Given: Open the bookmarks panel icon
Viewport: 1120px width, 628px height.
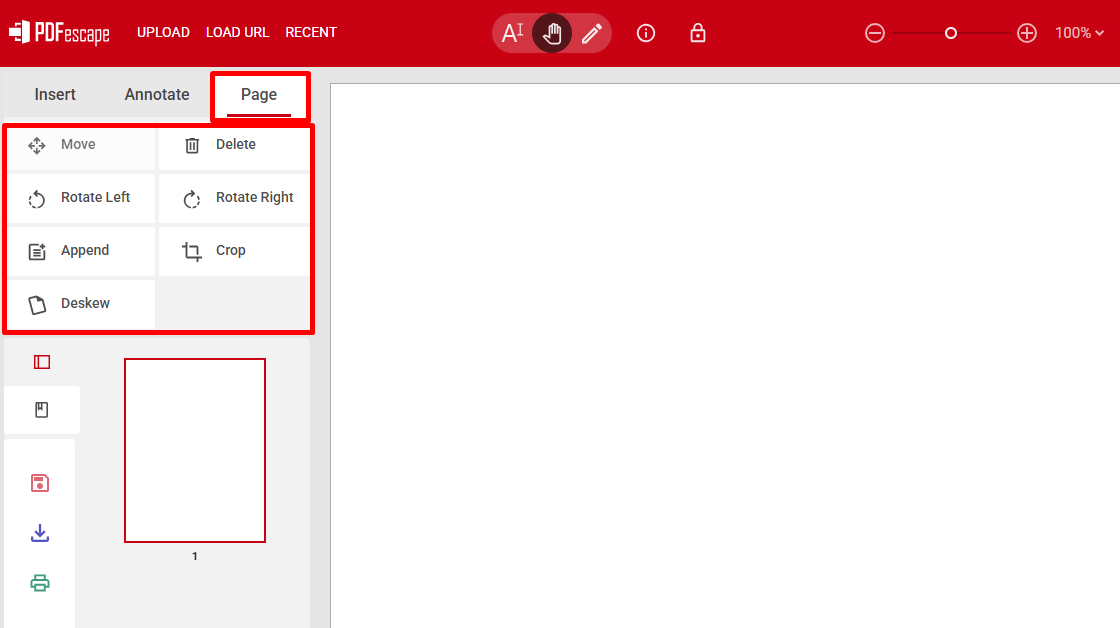Looking at the screenshot, I should [x=42, y=410].
